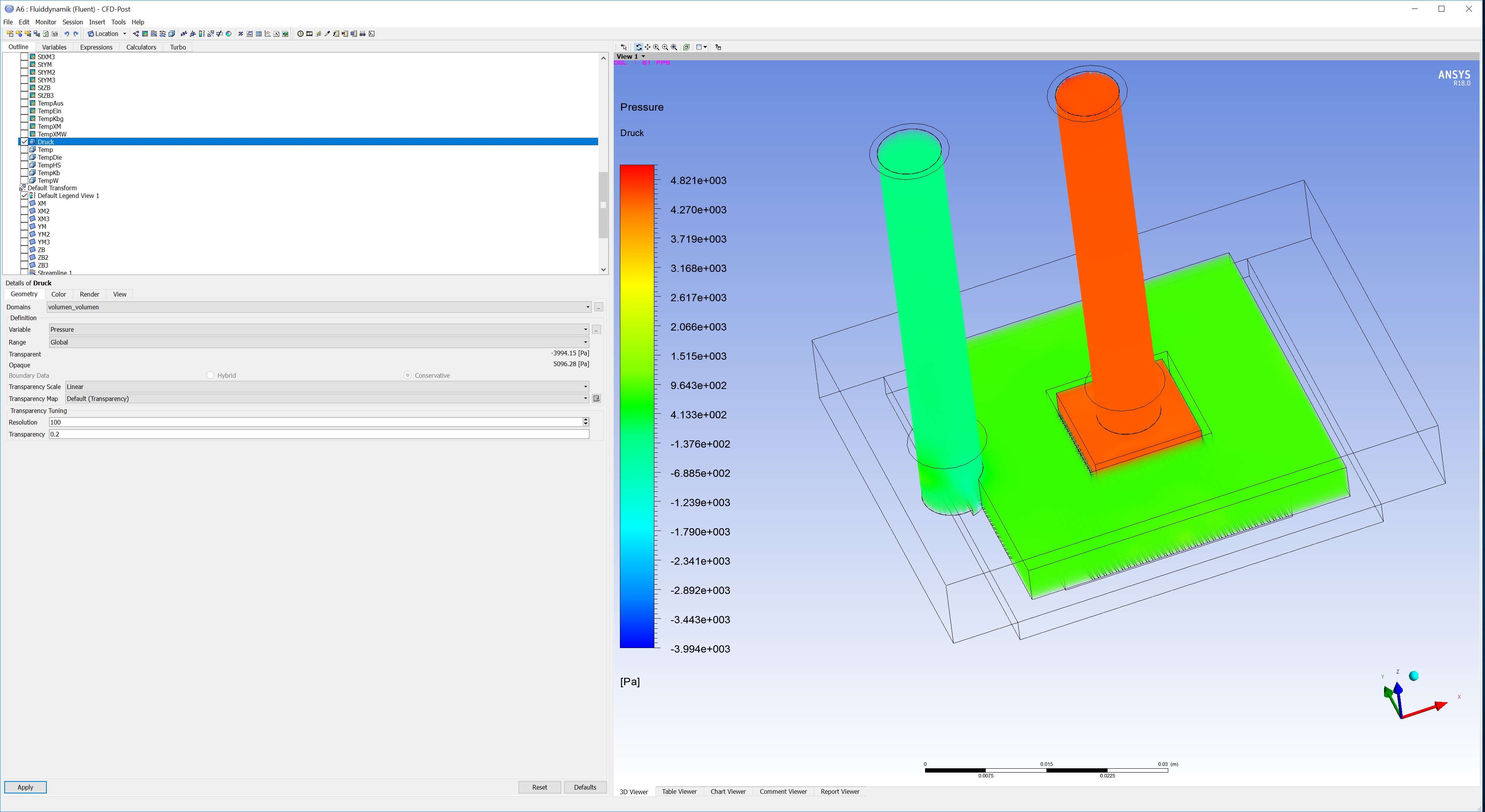1485x812 pixels.
Task: Open the Insert menu
Action: [97, 22]
